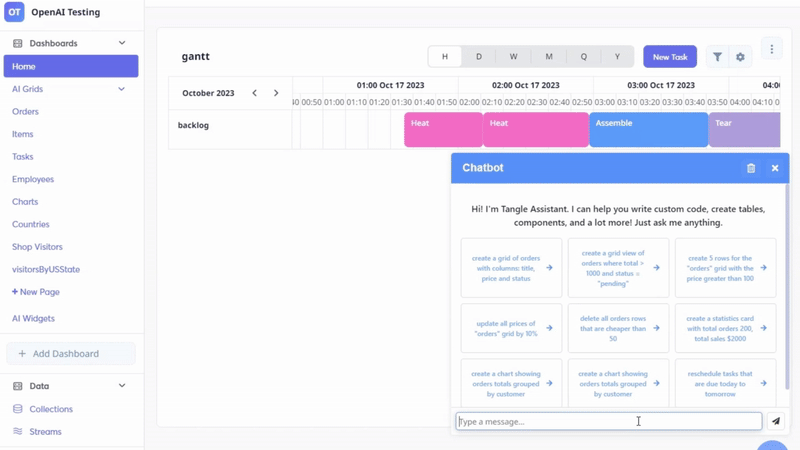Click Add Dashboard button
800x450 pixels.
pos(71,354)
